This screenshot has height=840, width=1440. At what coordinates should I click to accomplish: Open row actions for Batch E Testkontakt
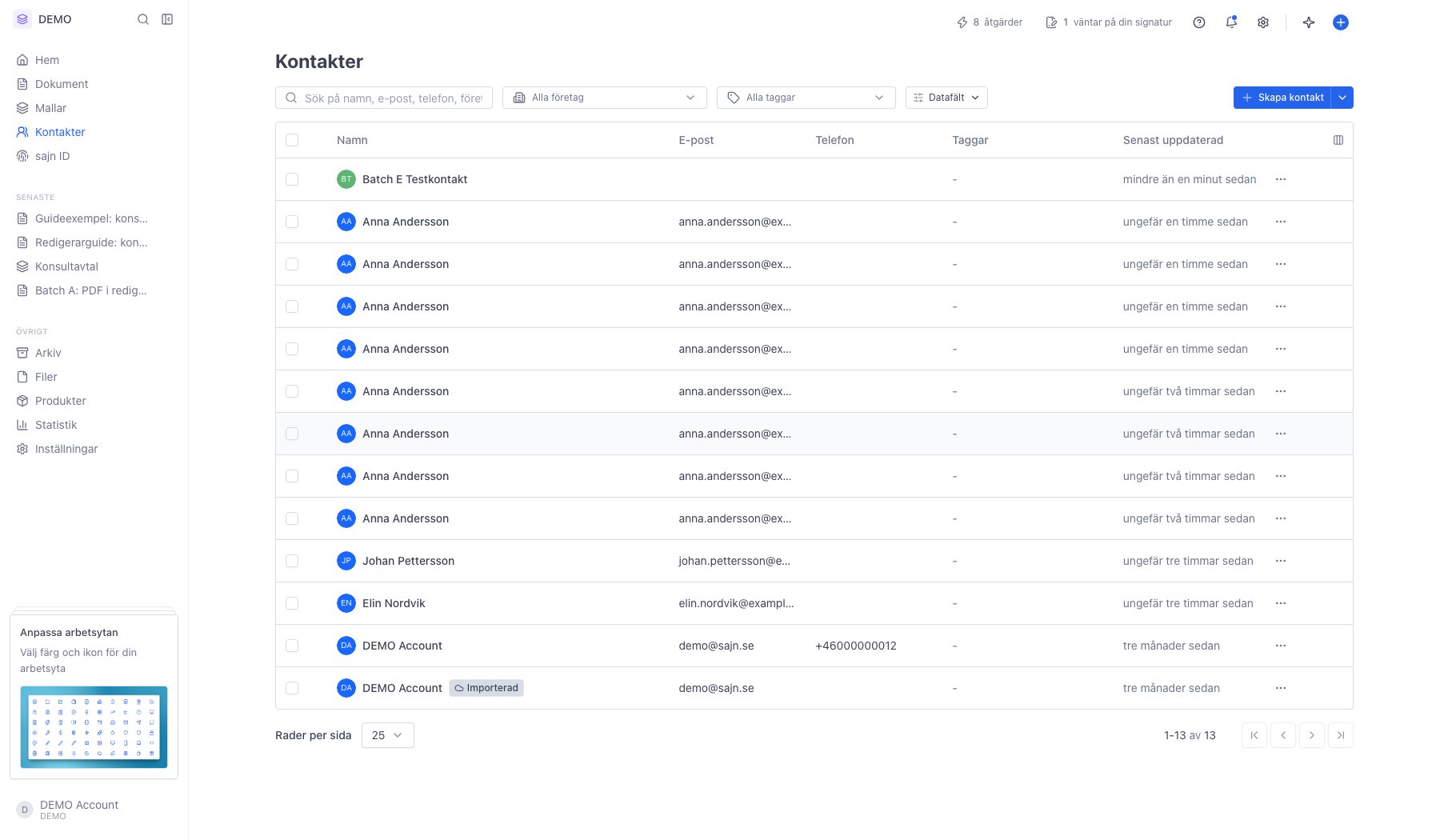point(1281,179)
